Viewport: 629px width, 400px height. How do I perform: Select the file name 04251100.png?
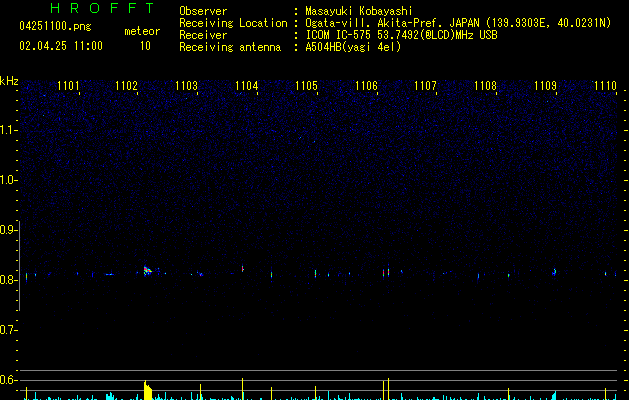[55, 26]
